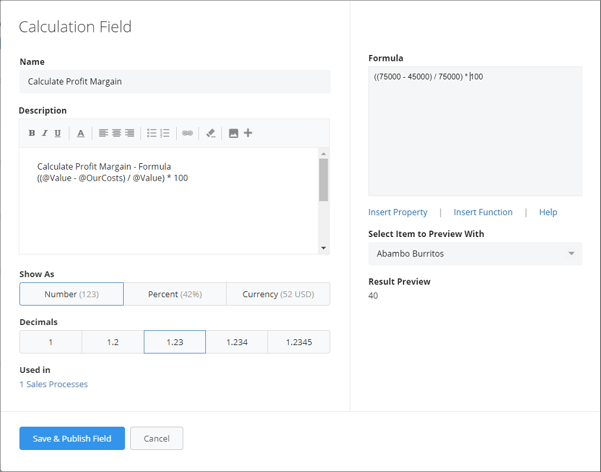Open the text color picker
Screen dimensions: 601x472
(81, 133)
